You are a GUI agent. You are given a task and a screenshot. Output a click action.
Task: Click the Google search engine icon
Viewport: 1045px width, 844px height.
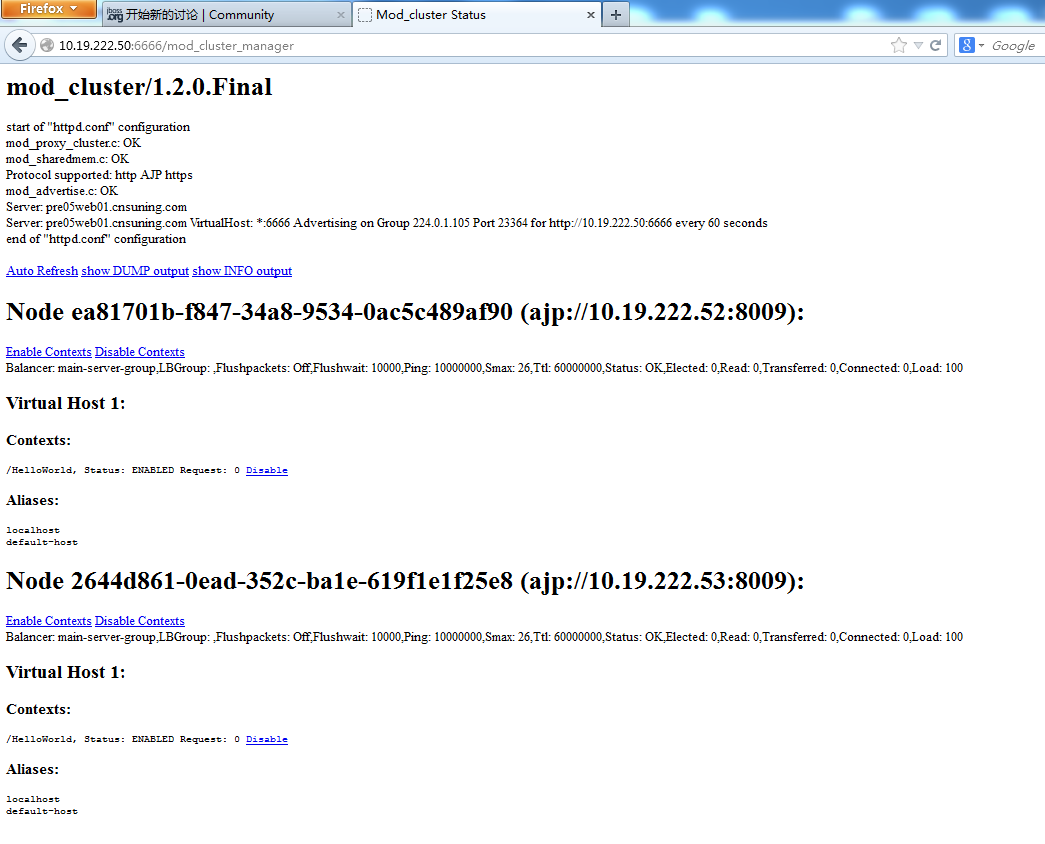click(966, 45)
